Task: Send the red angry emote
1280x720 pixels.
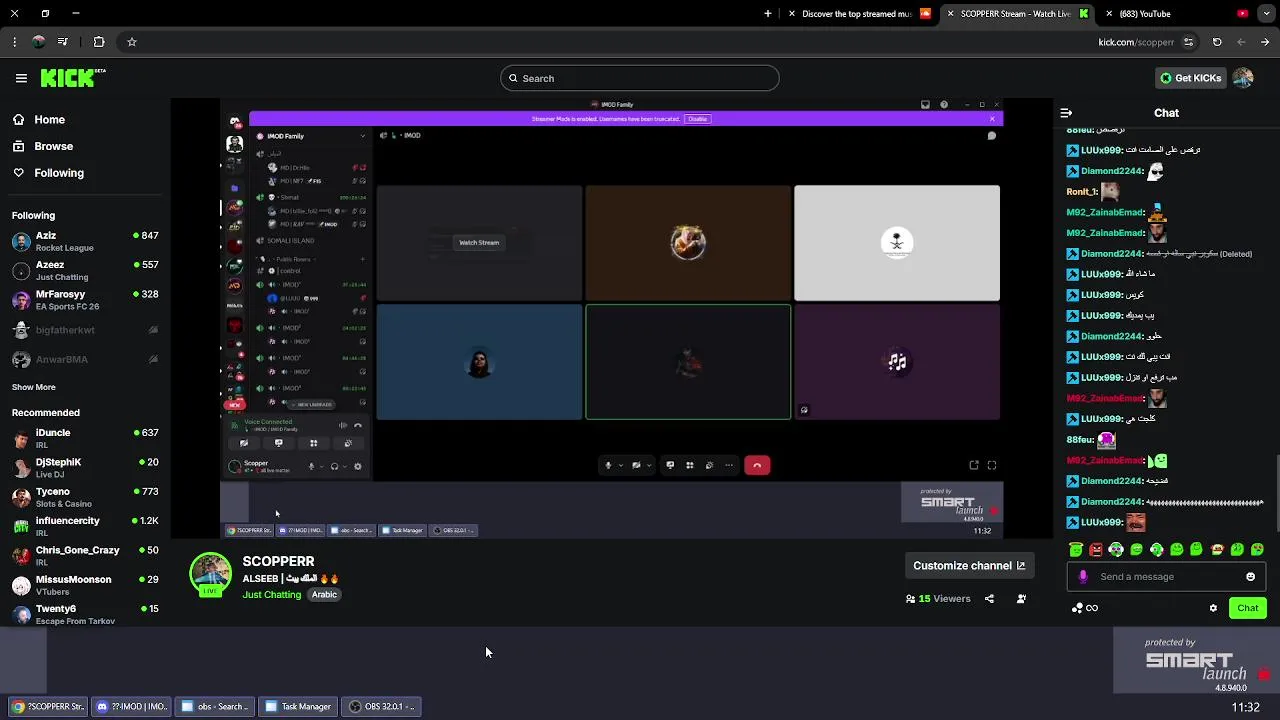Action: pos(1096,549)
